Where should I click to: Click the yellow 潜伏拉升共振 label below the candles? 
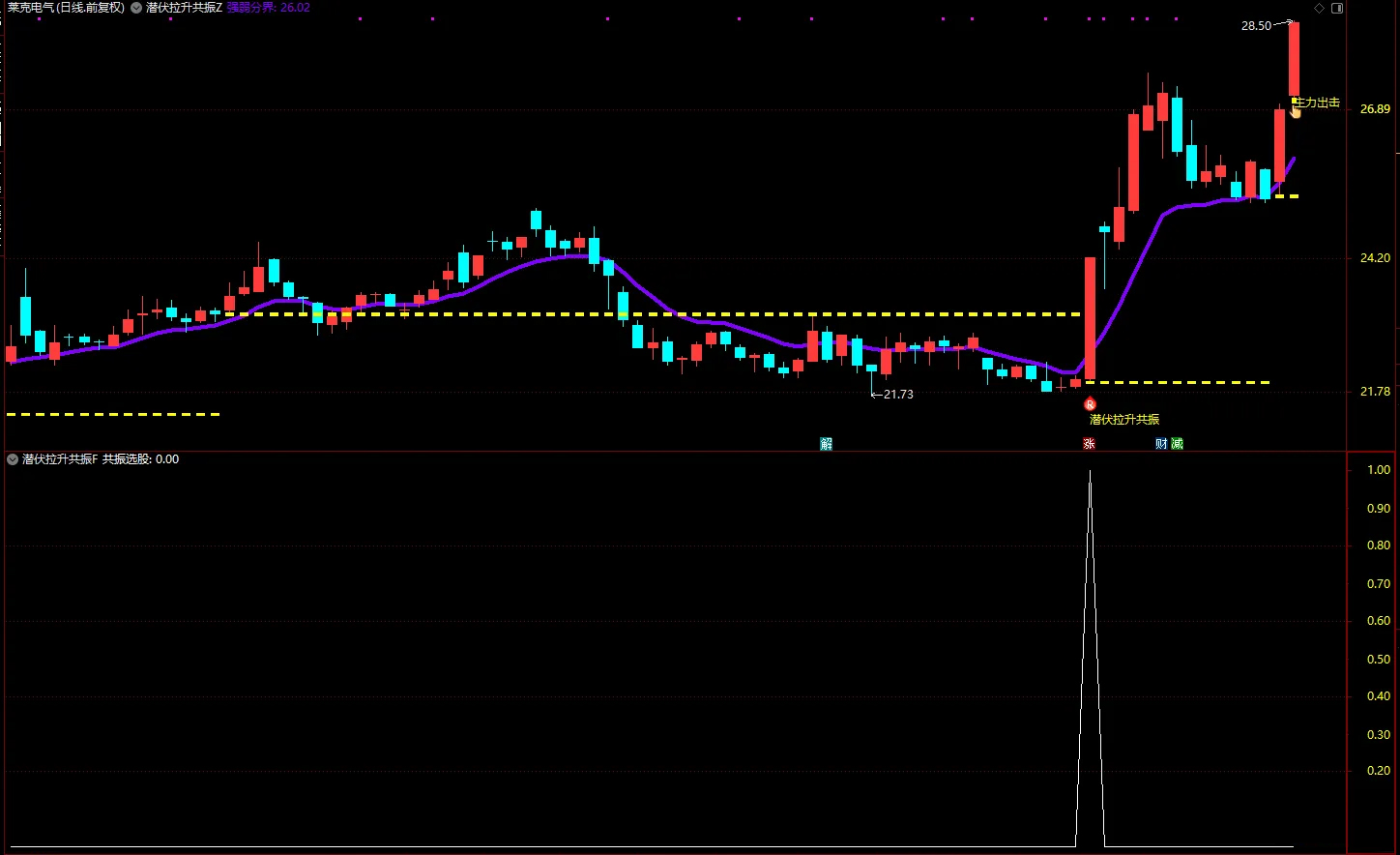pyautogui.click(x=1124, y=420)
